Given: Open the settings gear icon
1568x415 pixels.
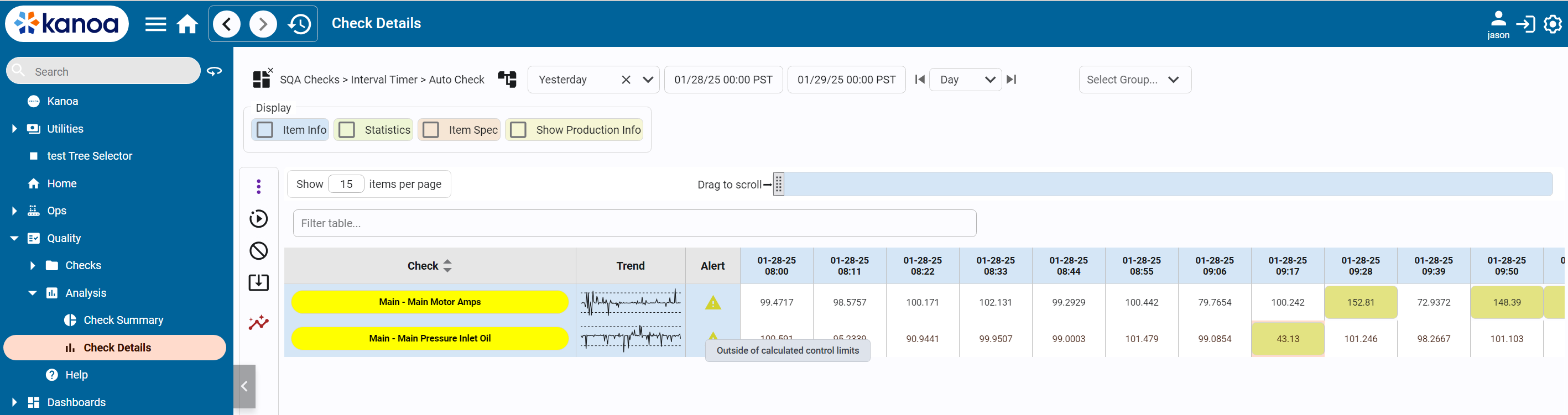Looking at the screenshot, I should point(1552,24).
